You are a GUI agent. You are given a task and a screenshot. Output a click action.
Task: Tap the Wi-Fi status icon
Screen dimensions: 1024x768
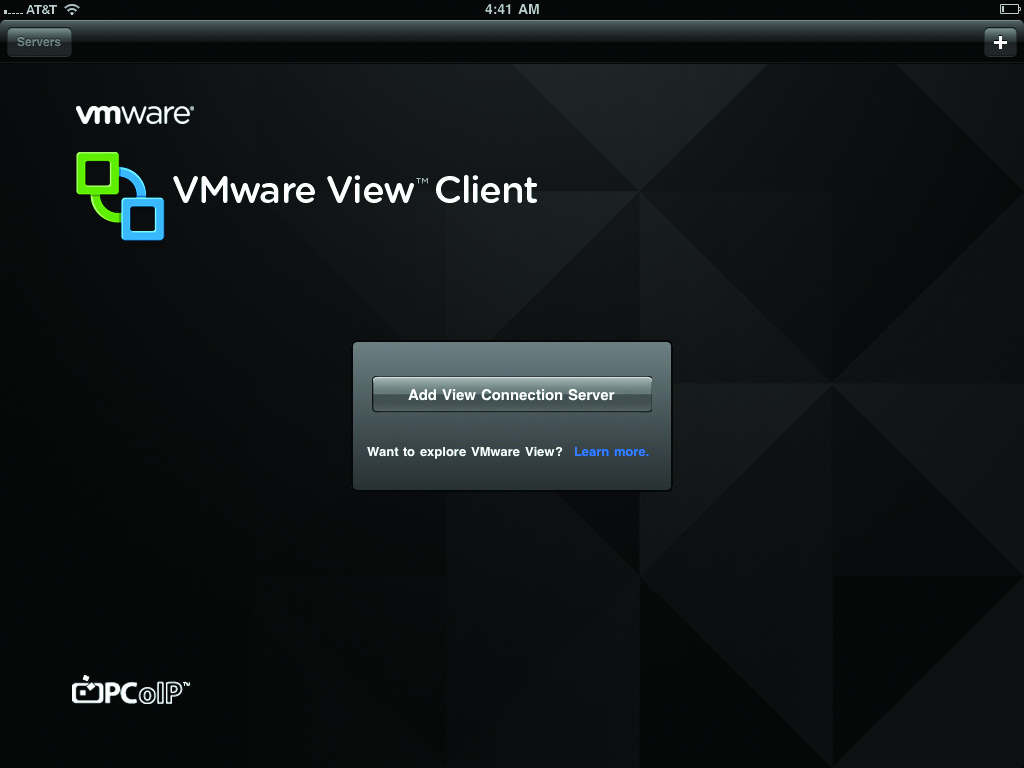pyautogui.click(x=72, y=9)
